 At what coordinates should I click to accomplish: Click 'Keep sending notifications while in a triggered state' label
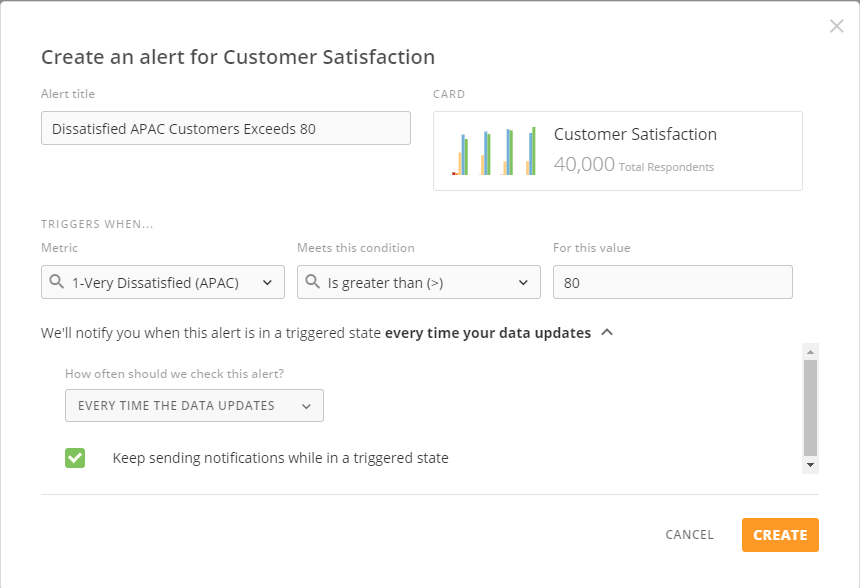pyautogui.click(x=281, y=458)
